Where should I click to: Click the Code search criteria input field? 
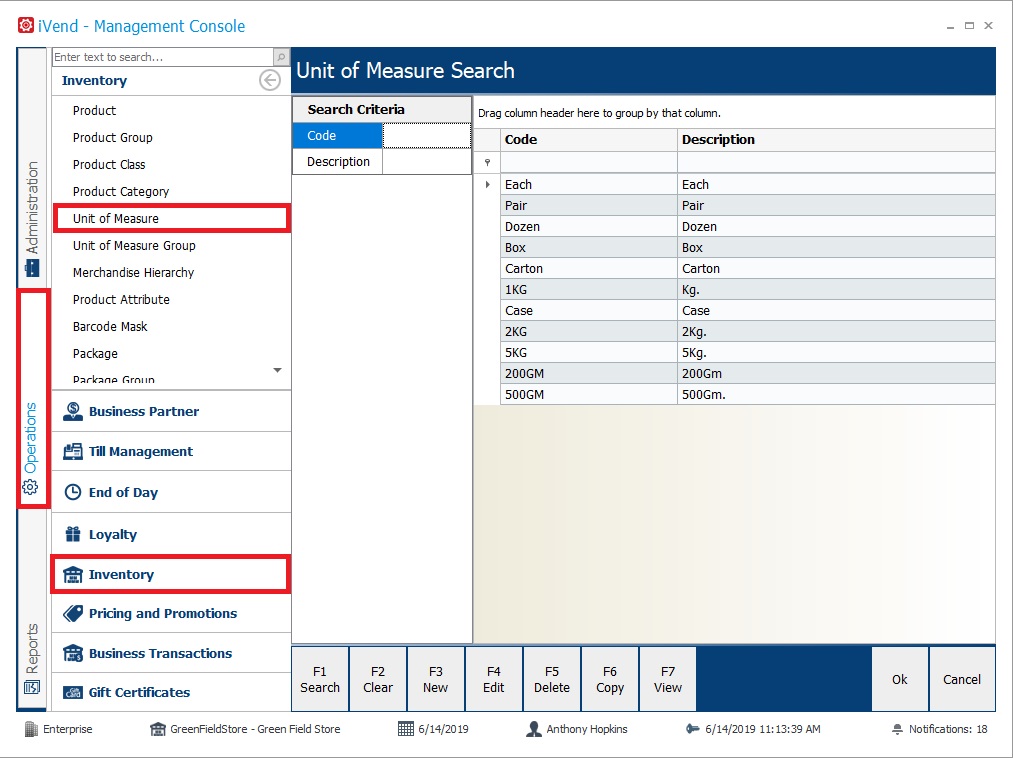(x=426, y=136)
